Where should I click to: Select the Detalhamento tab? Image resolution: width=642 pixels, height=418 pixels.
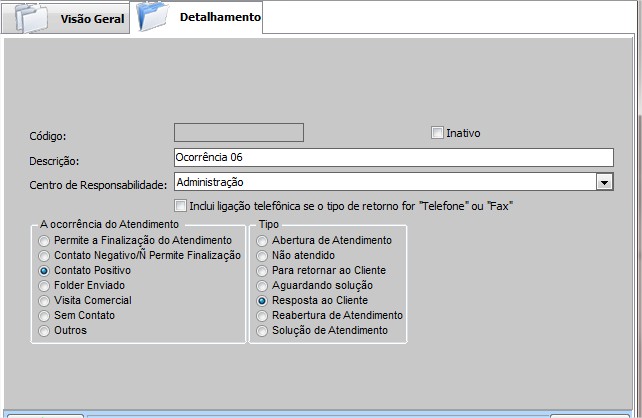(x=219, y=17)
